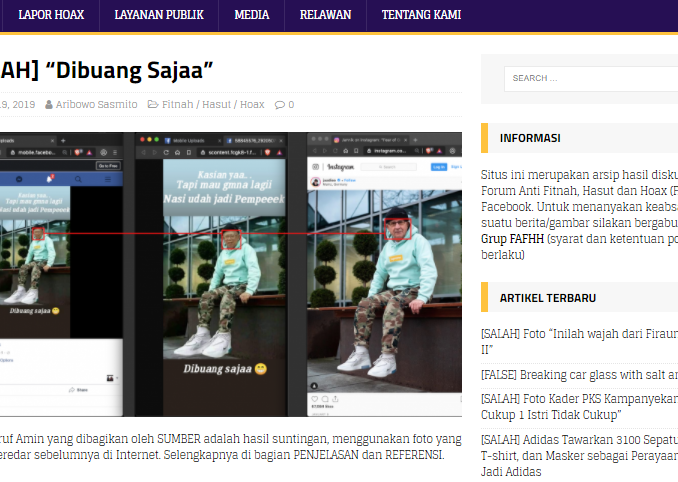Viewport: 678px width, 482px height.
Task: Open article Breaking car glass with salt
Action: click(579, 375)
